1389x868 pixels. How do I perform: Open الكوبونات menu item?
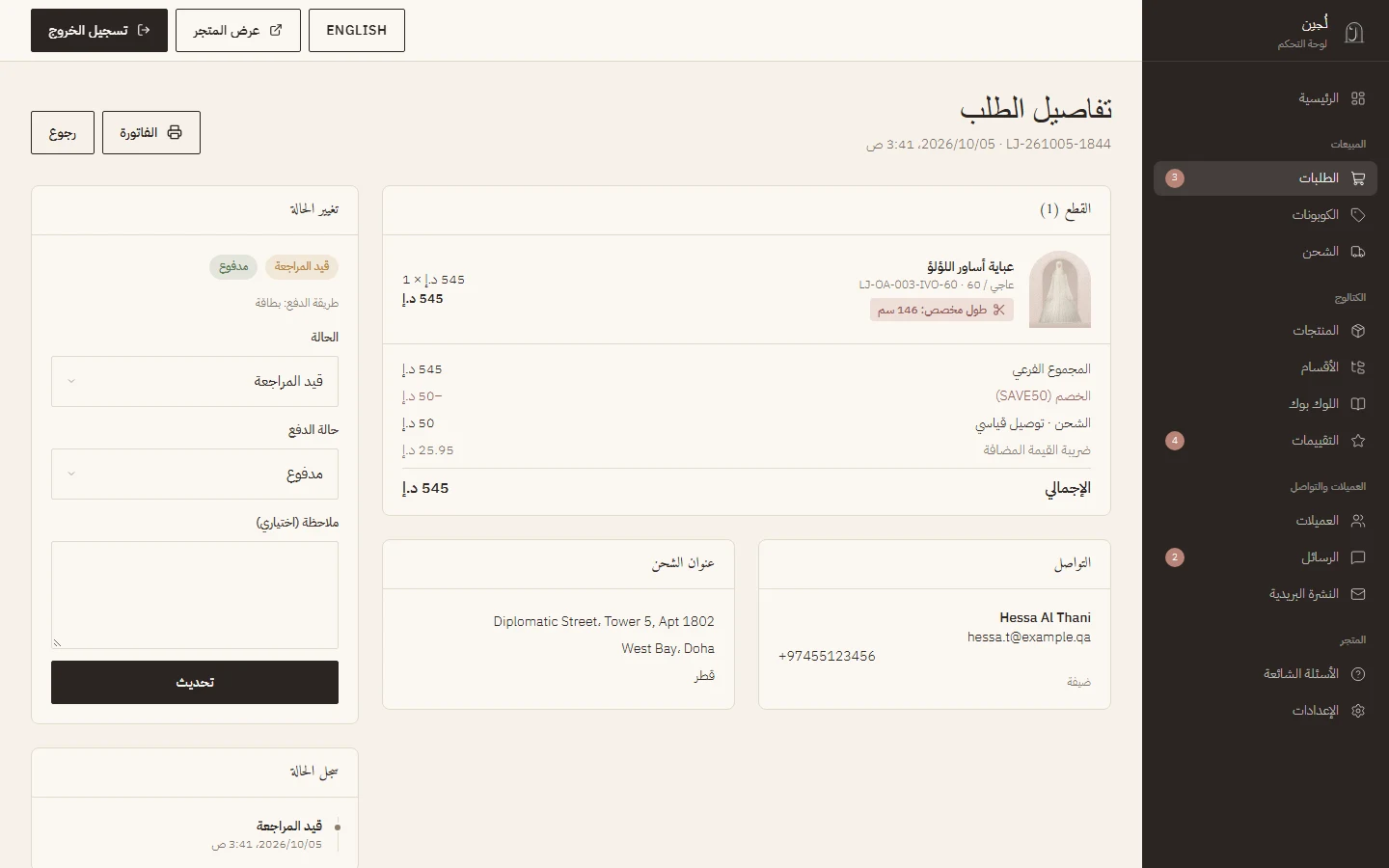[1266, 215]
